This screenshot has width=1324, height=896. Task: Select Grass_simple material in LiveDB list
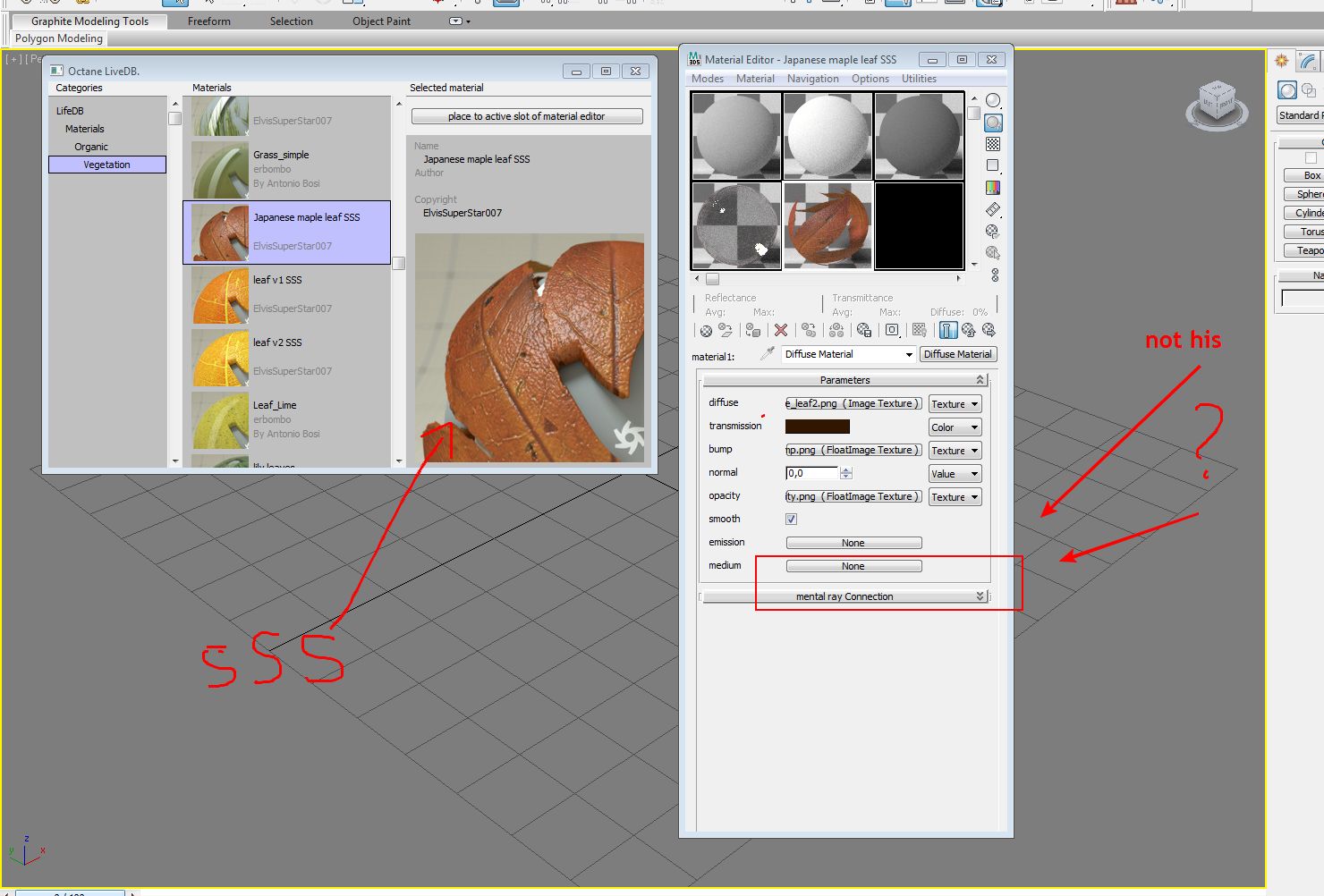(287, 170)
